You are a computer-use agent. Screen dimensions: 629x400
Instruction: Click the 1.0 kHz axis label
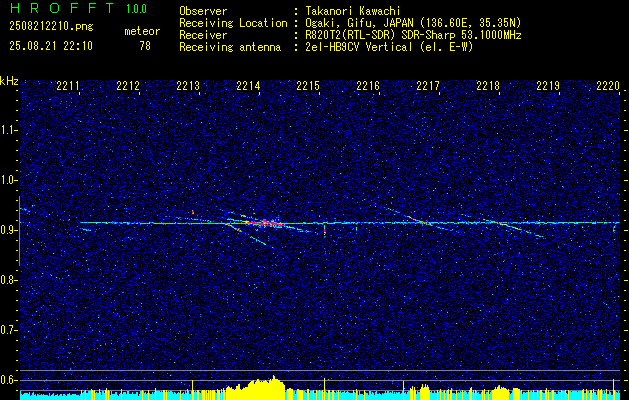point(7,180)
